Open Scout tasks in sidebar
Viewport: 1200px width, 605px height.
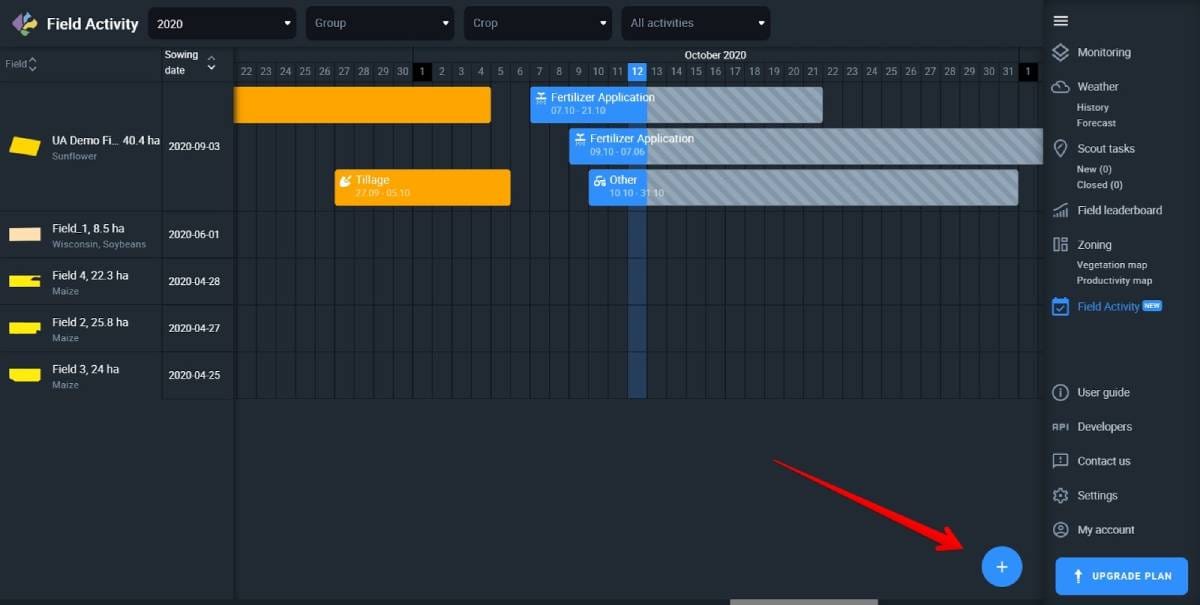[1105, 149]
